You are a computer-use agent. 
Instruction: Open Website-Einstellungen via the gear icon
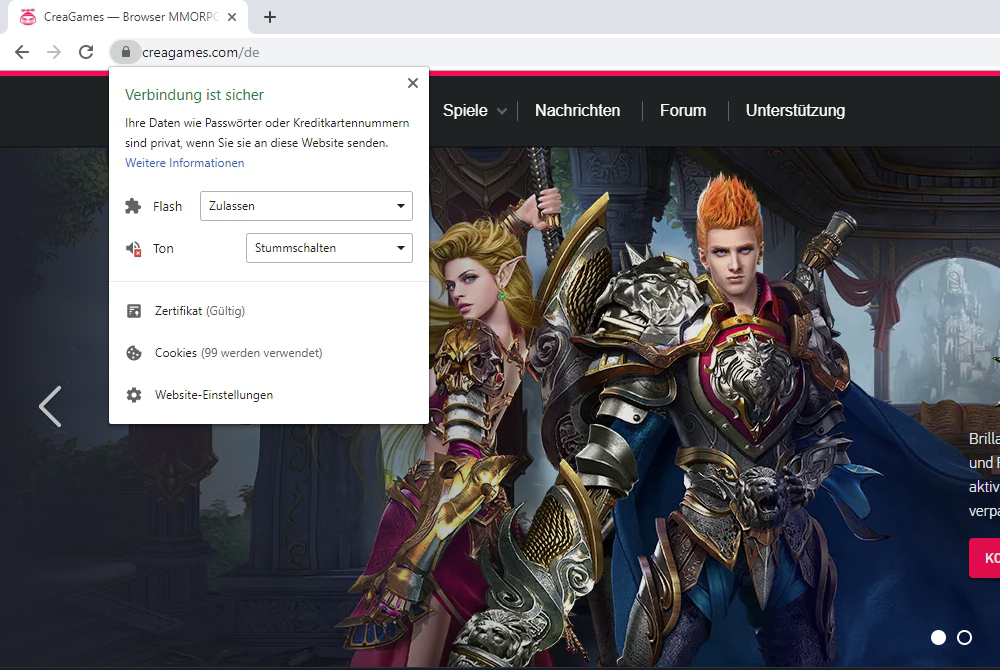coord(134,395)
